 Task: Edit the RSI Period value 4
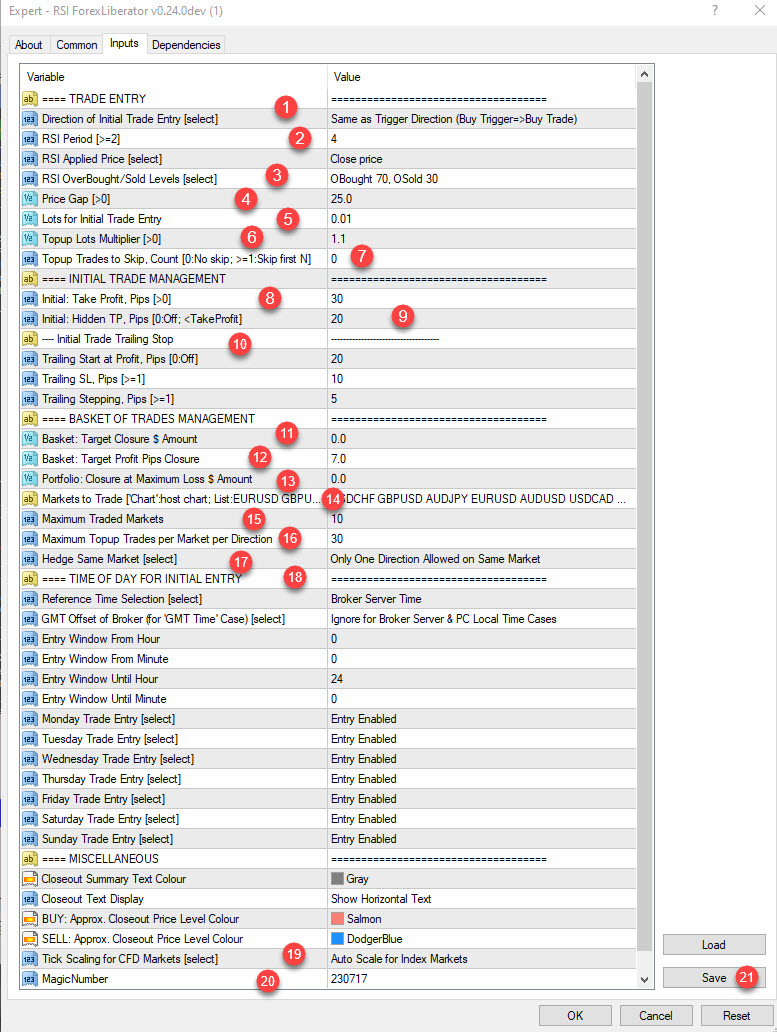point(482,139)
